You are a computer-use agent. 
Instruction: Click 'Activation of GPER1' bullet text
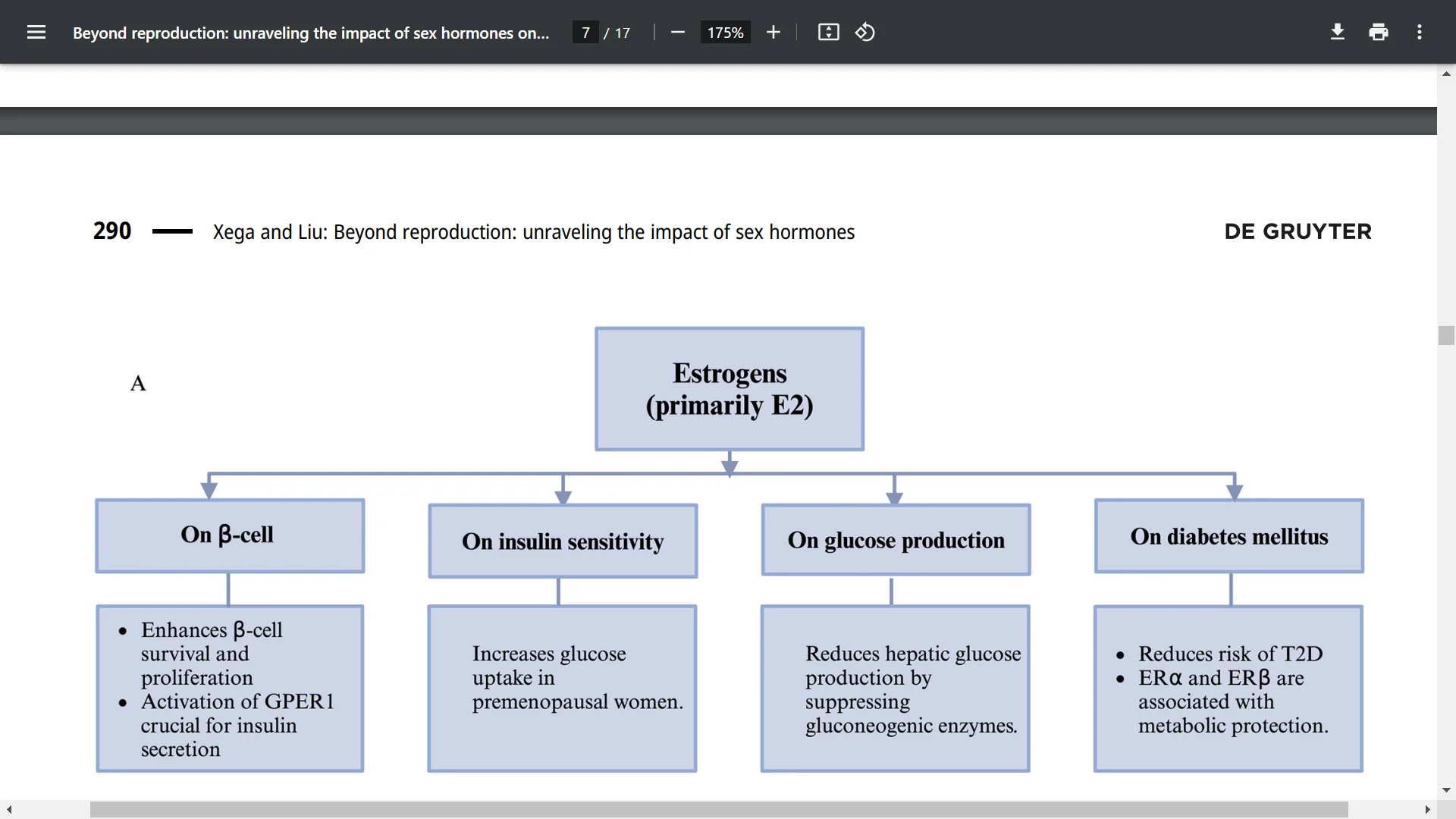[237, 725]
